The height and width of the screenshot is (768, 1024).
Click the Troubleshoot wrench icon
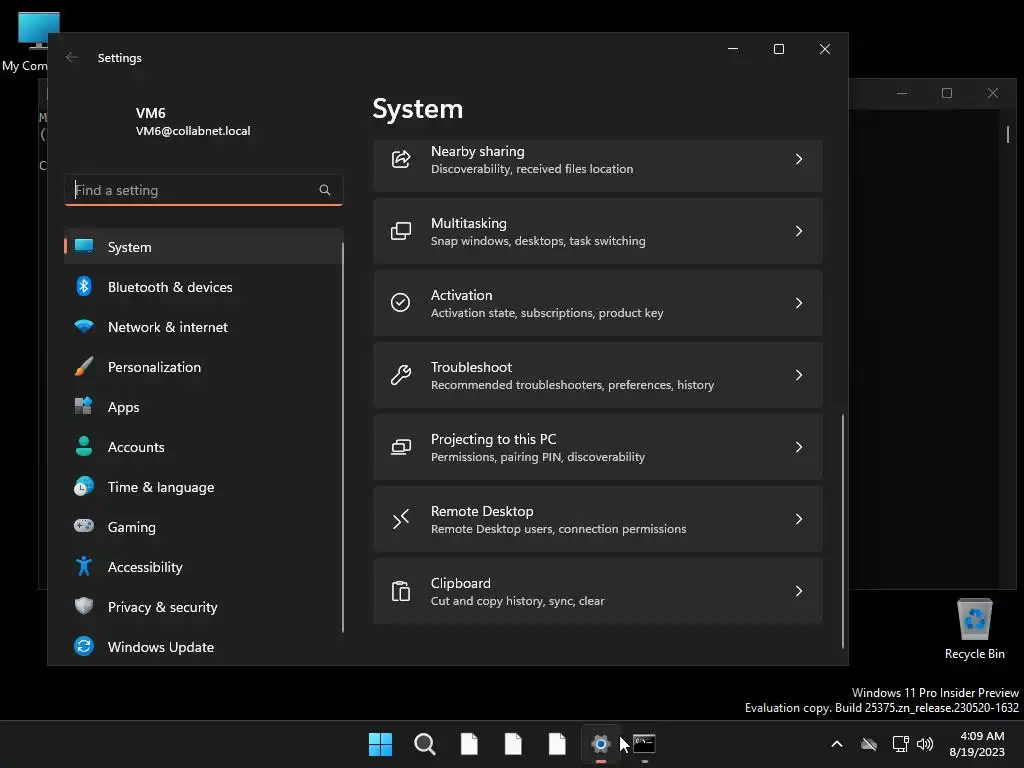coord(400,375)
